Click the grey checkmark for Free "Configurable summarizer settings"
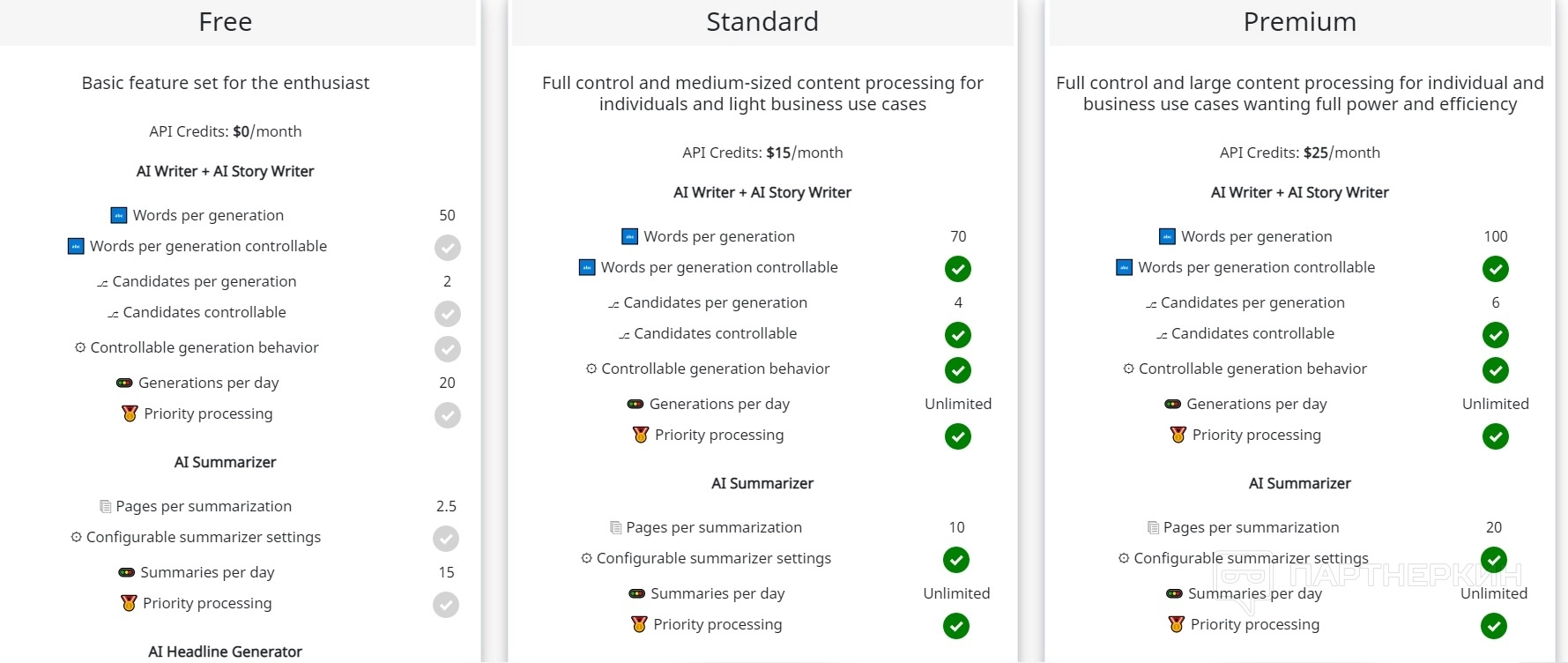The width and height of the screenshot is (1568, 663). point(446,539)
